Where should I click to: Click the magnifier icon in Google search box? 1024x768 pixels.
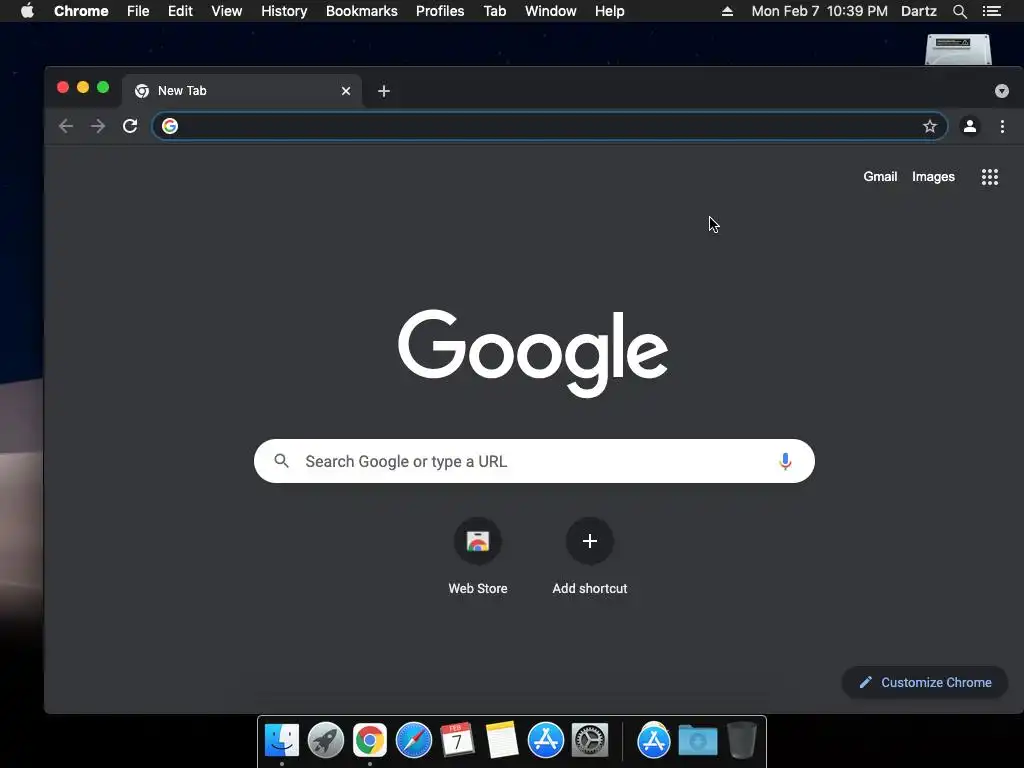[x=281, y=461]
